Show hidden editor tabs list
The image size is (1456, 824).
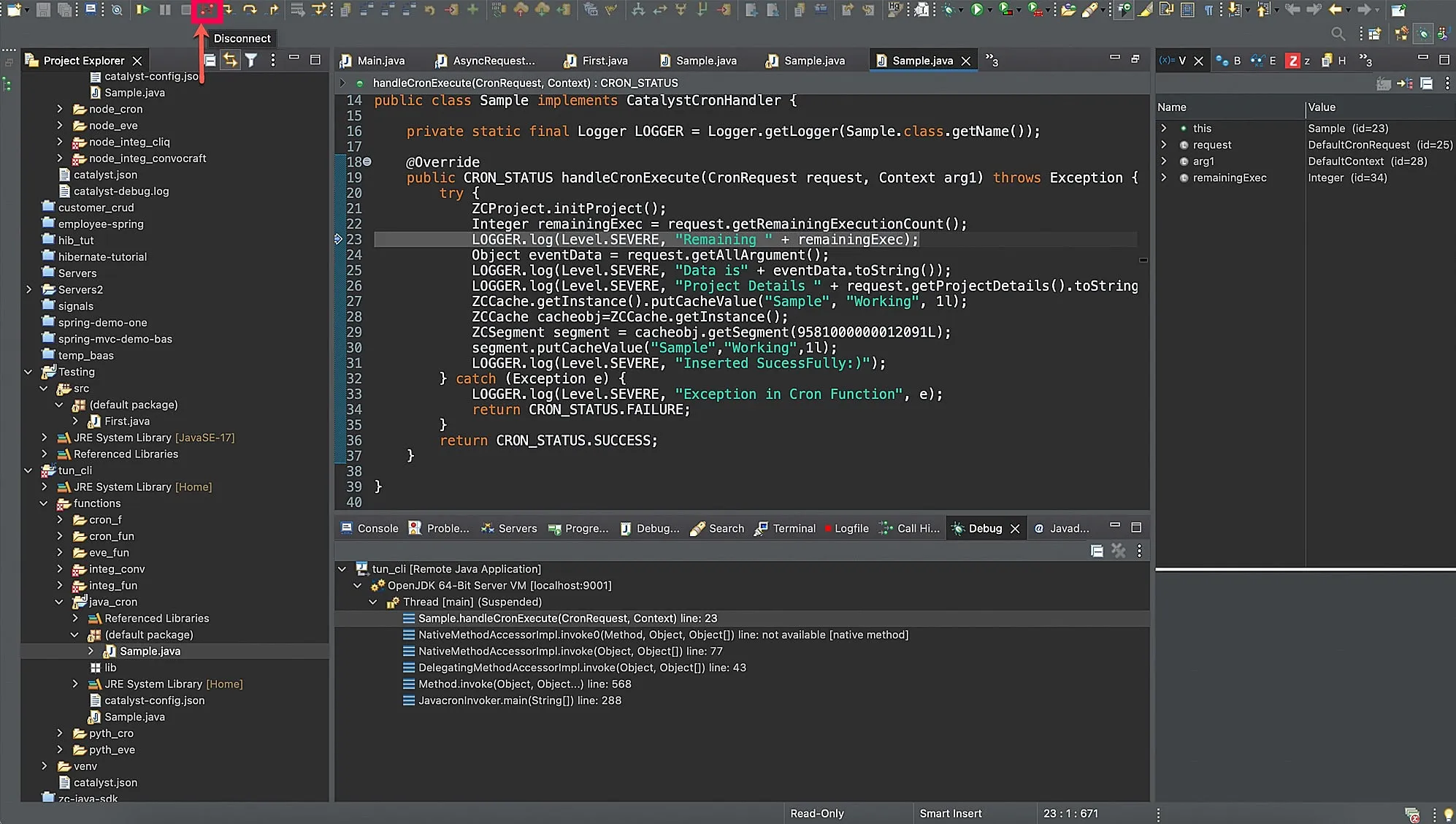pyautogui.click(x=992, y=60)
